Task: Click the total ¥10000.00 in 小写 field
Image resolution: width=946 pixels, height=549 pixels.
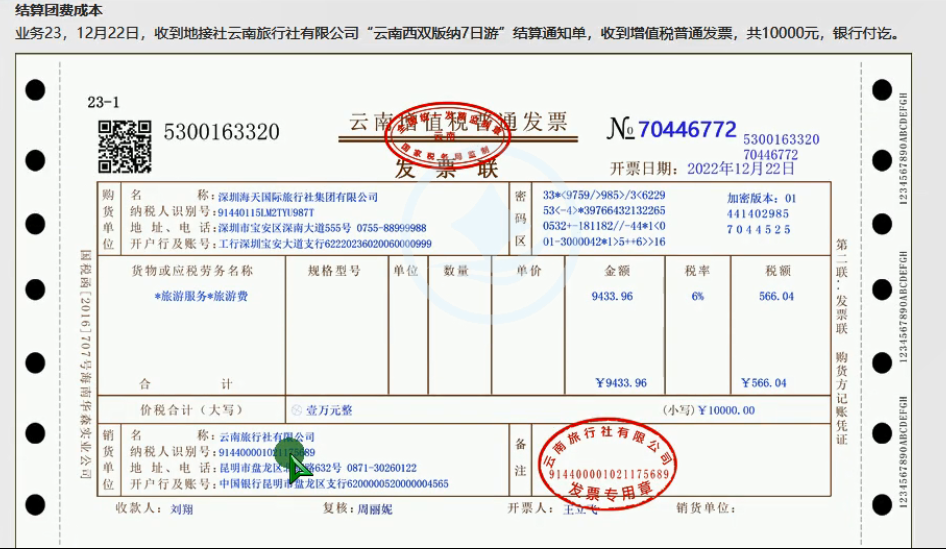Action: [725, 410]
